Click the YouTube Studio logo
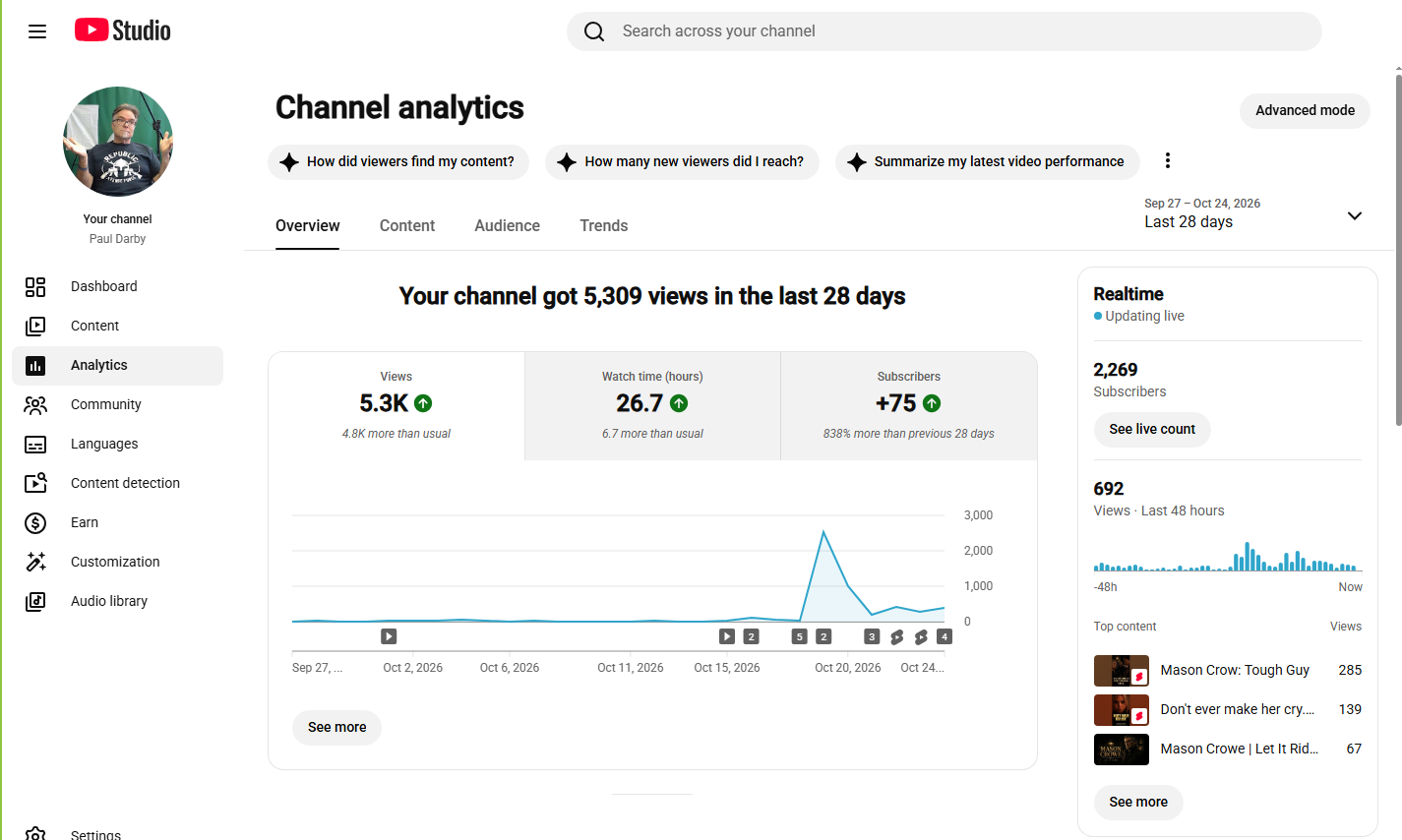Screen dimensions: 1402x840 click(123, 30)
